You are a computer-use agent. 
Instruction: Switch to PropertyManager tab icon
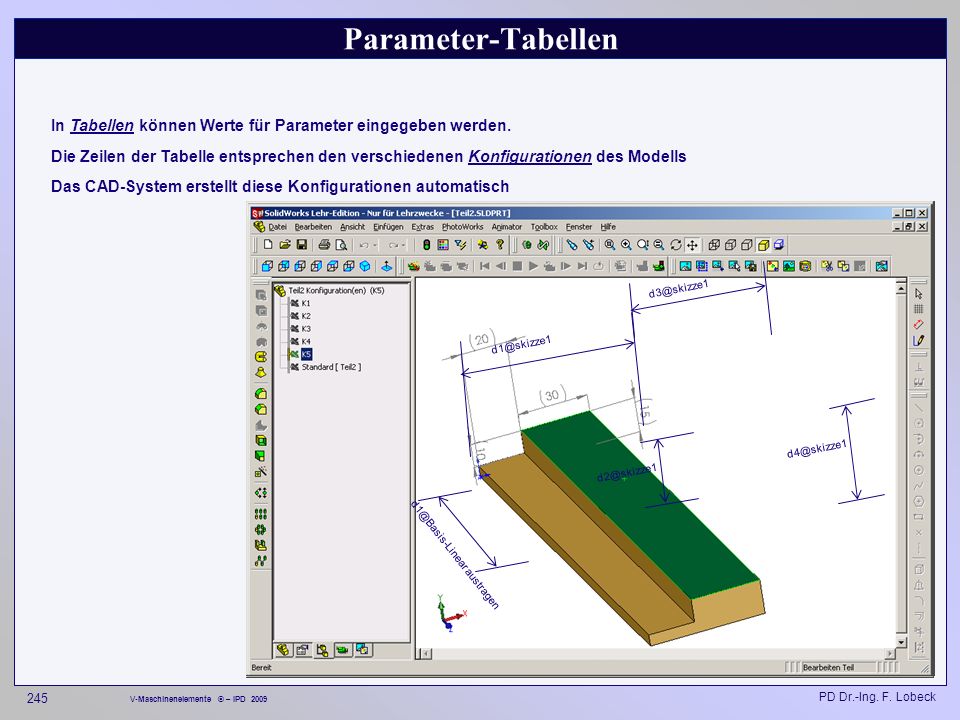[302, 650]
